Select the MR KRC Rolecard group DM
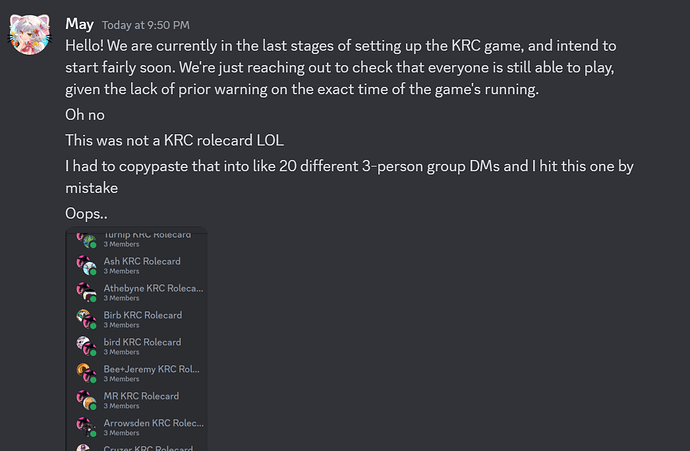 tap(141, 397)
